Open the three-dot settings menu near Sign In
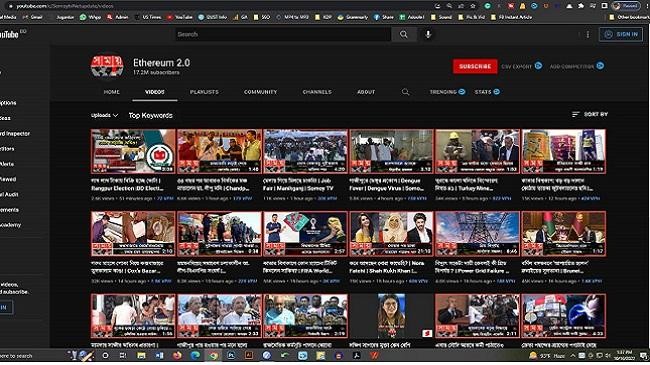Image resolution: width=650 pixels, height=365 pixels. click(x=587, y=34)
